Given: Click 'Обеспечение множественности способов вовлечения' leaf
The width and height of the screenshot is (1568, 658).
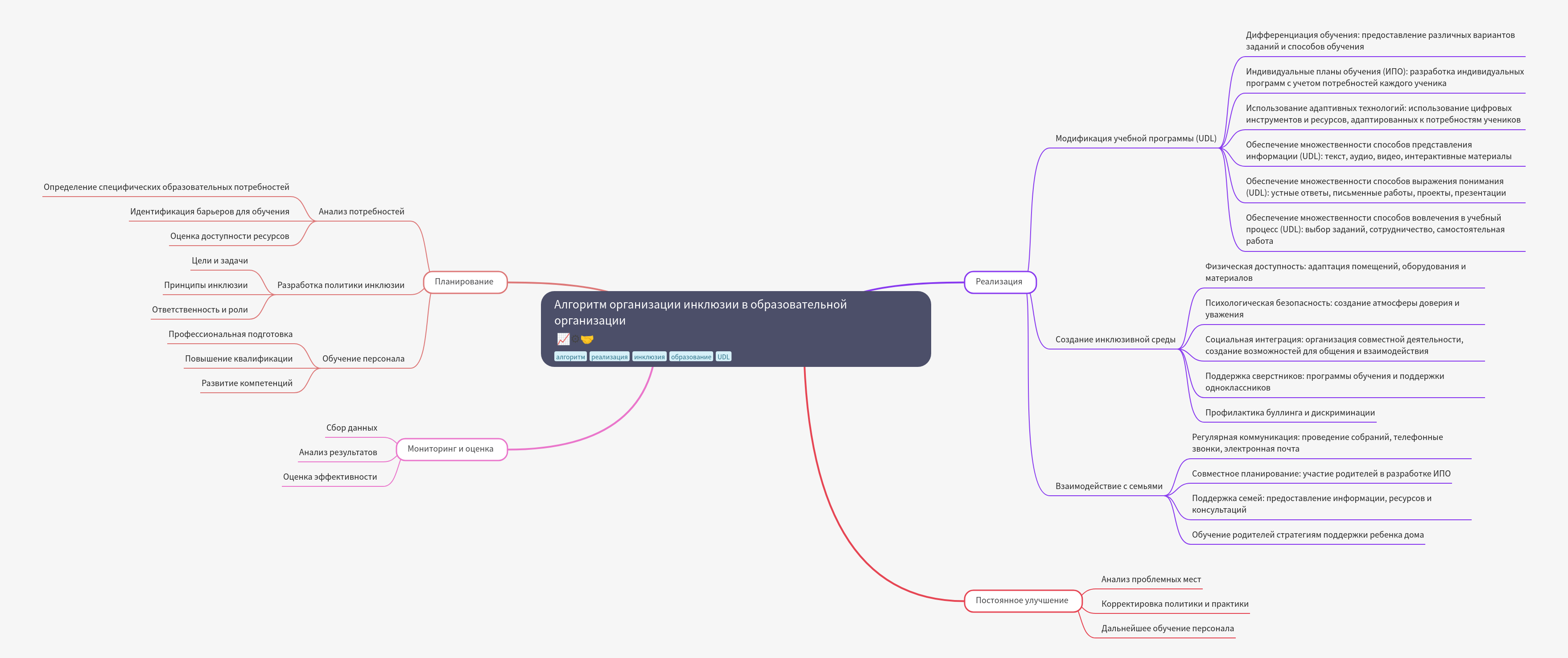Looking at the screenshot, I should click(x=1375, y=230).
